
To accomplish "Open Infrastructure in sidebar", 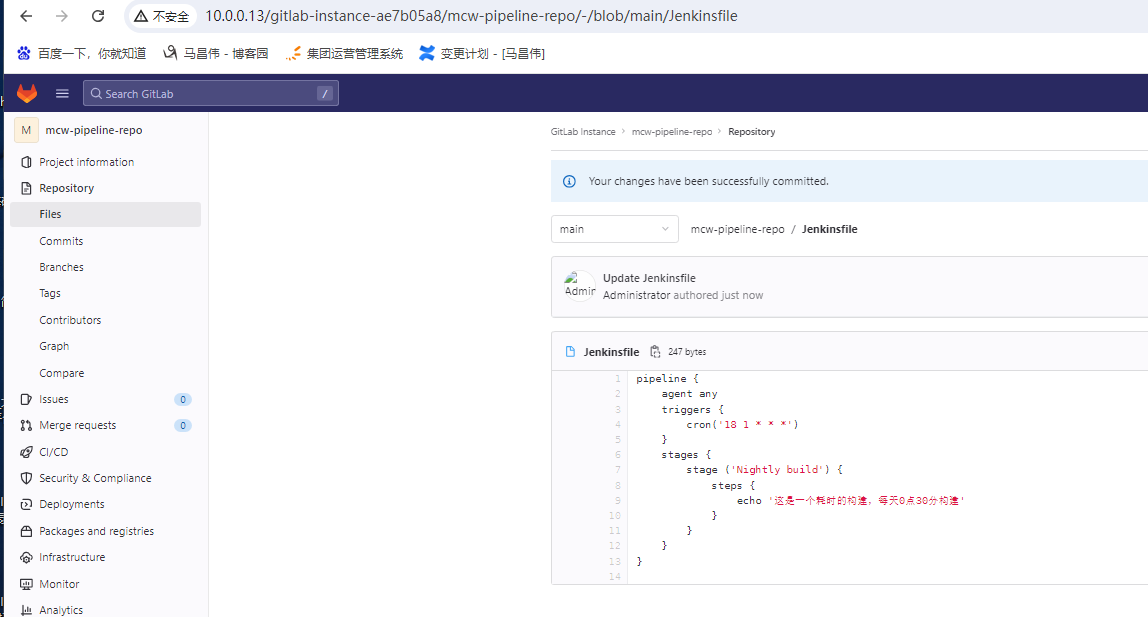I will tap(72, 557).
